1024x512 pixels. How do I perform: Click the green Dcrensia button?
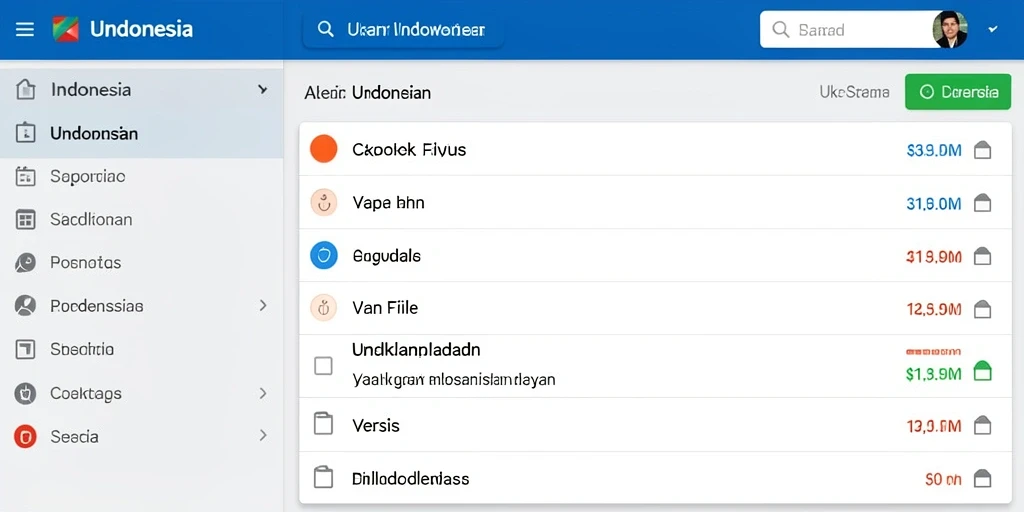[958, 92]
